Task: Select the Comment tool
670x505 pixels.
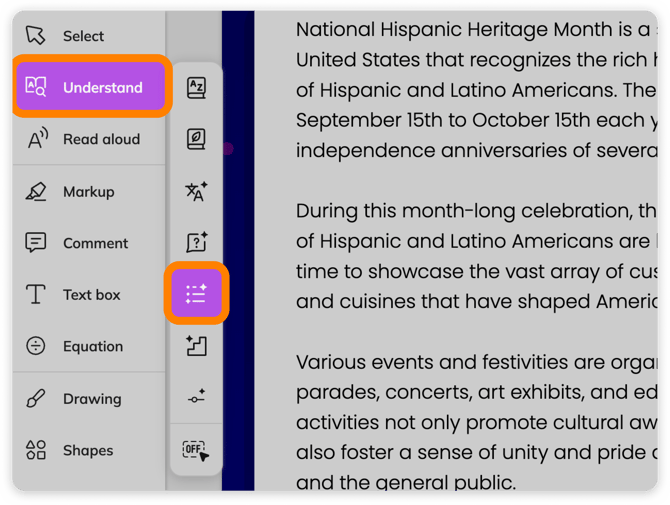Action: [x=89, y=243]
